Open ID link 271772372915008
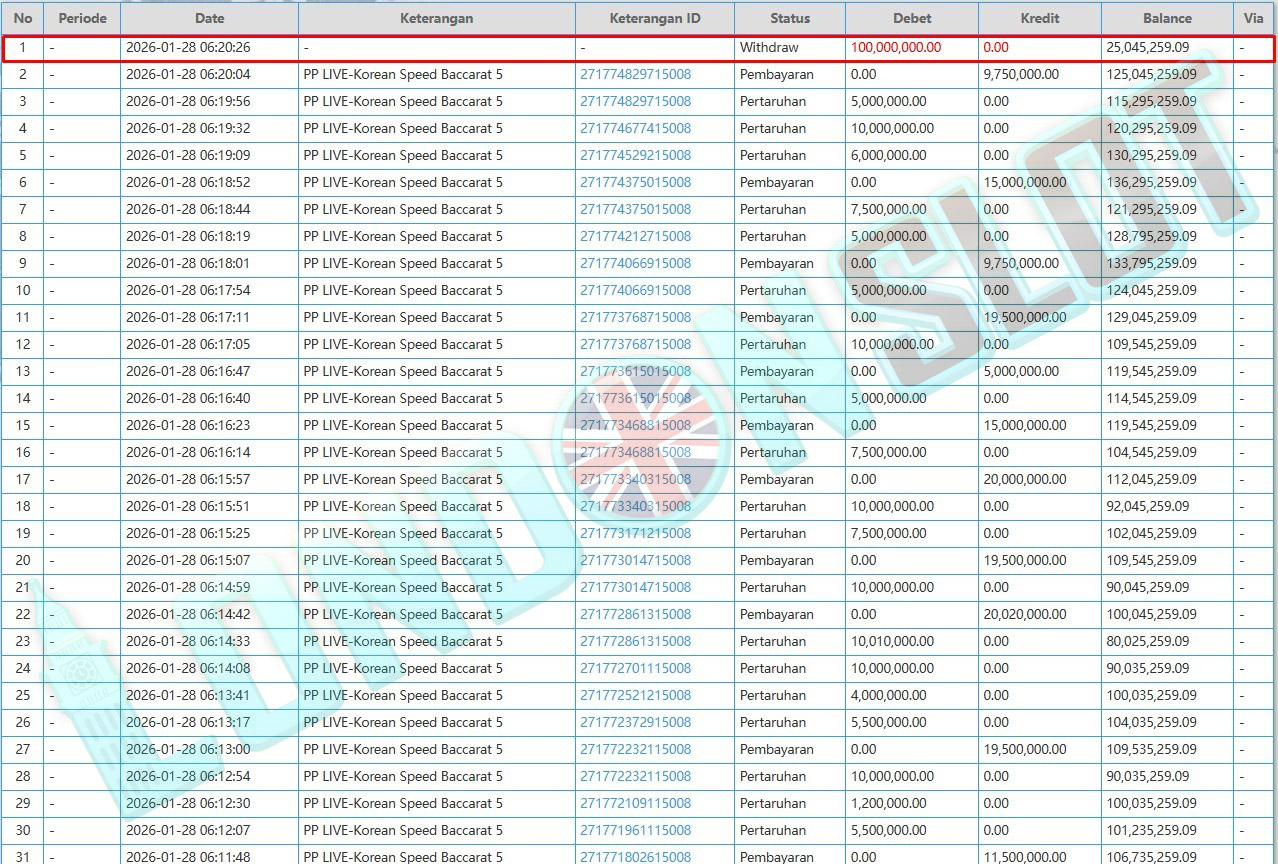The height and width of the screenshot is (864, 1278). (635, 722)
